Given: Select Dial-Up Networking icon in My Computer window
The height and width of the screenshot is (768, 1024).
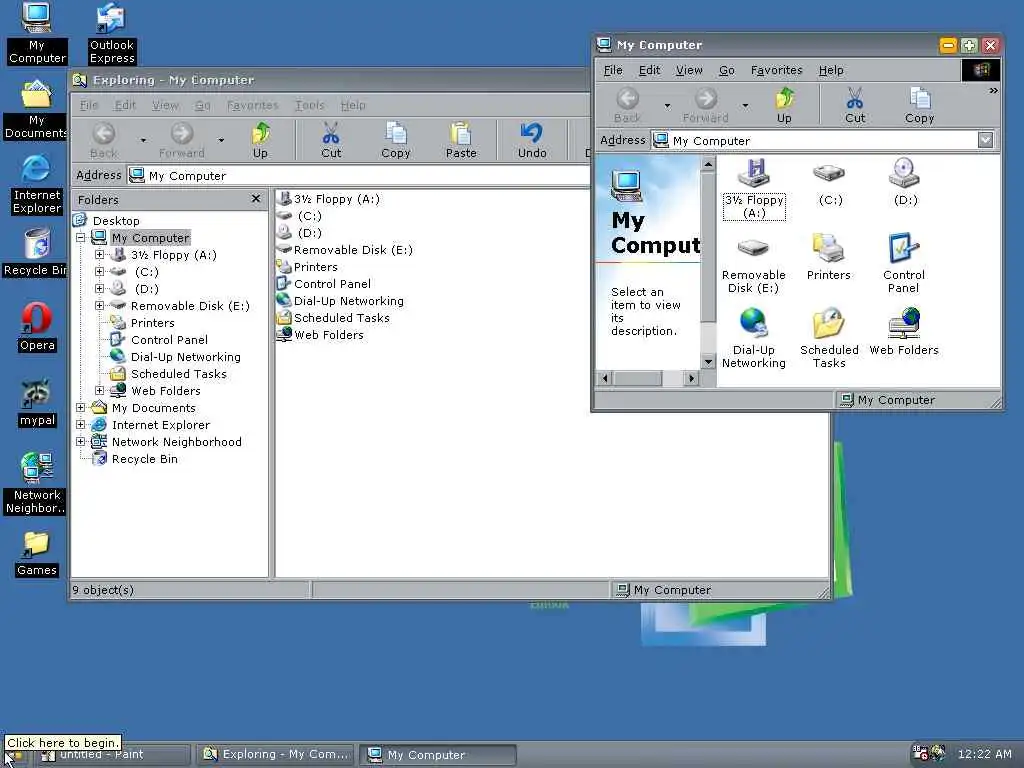Looking at the screenshot, I should (x=754, y=339).
